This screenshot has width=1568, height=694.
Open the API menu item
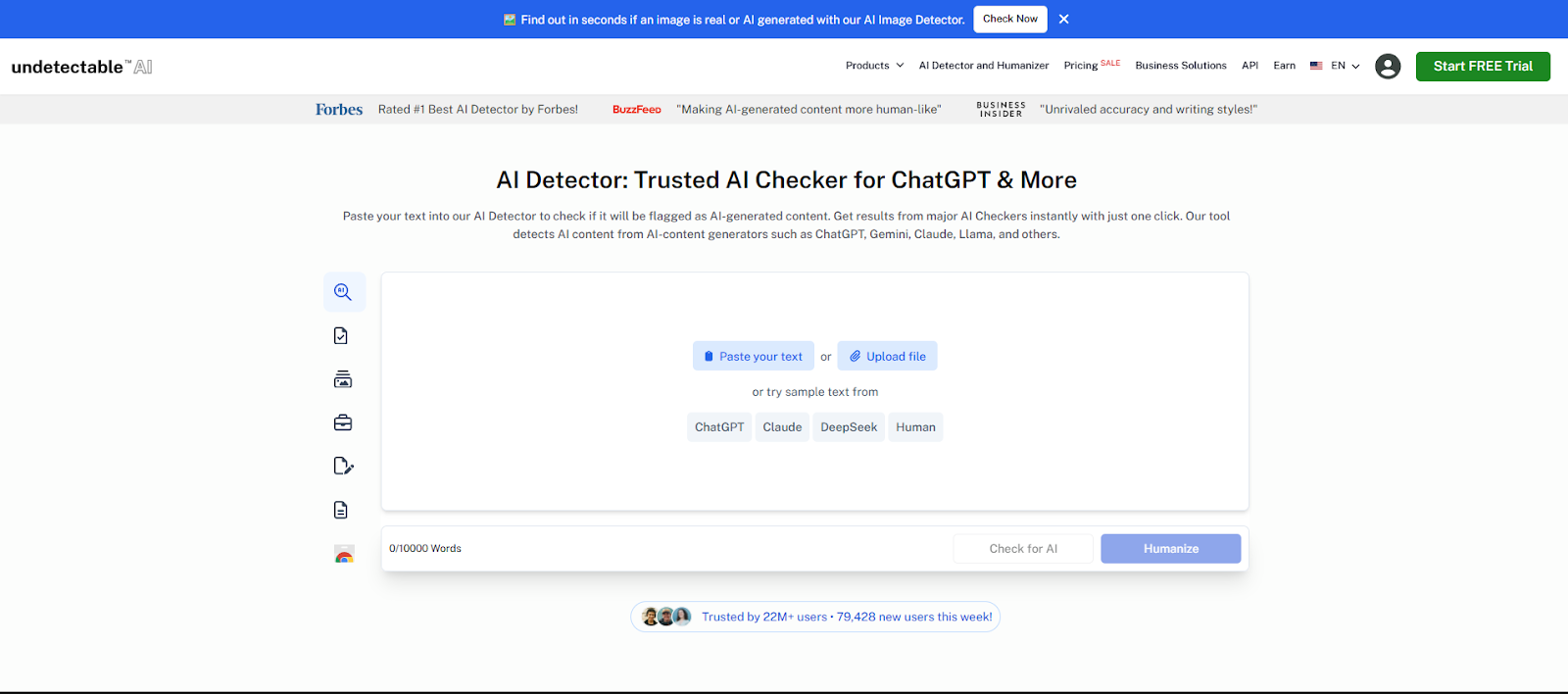coord(1249,66)
